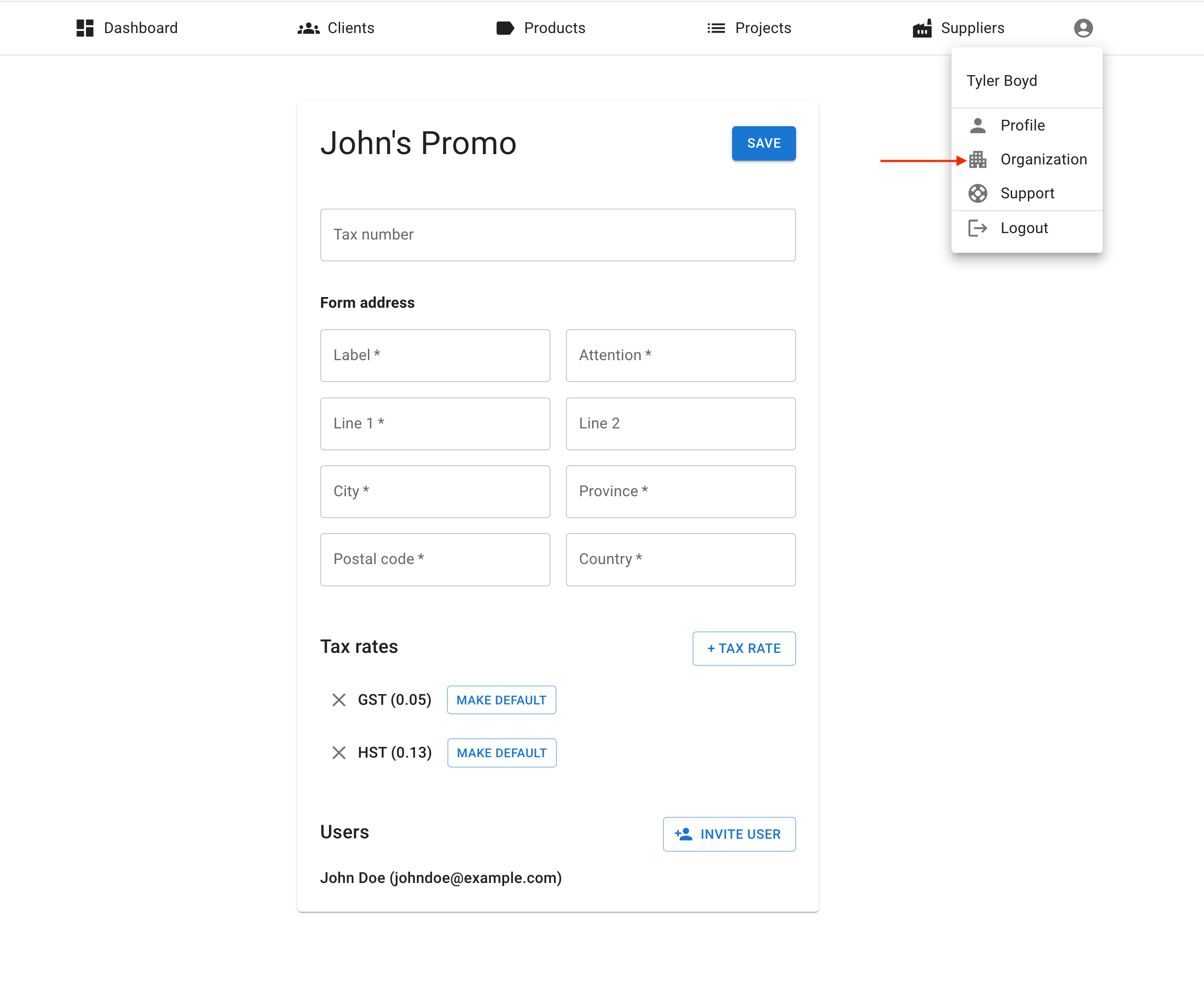Select Profile in the user menu
1204x983 pixels.
click(1022, 125)
